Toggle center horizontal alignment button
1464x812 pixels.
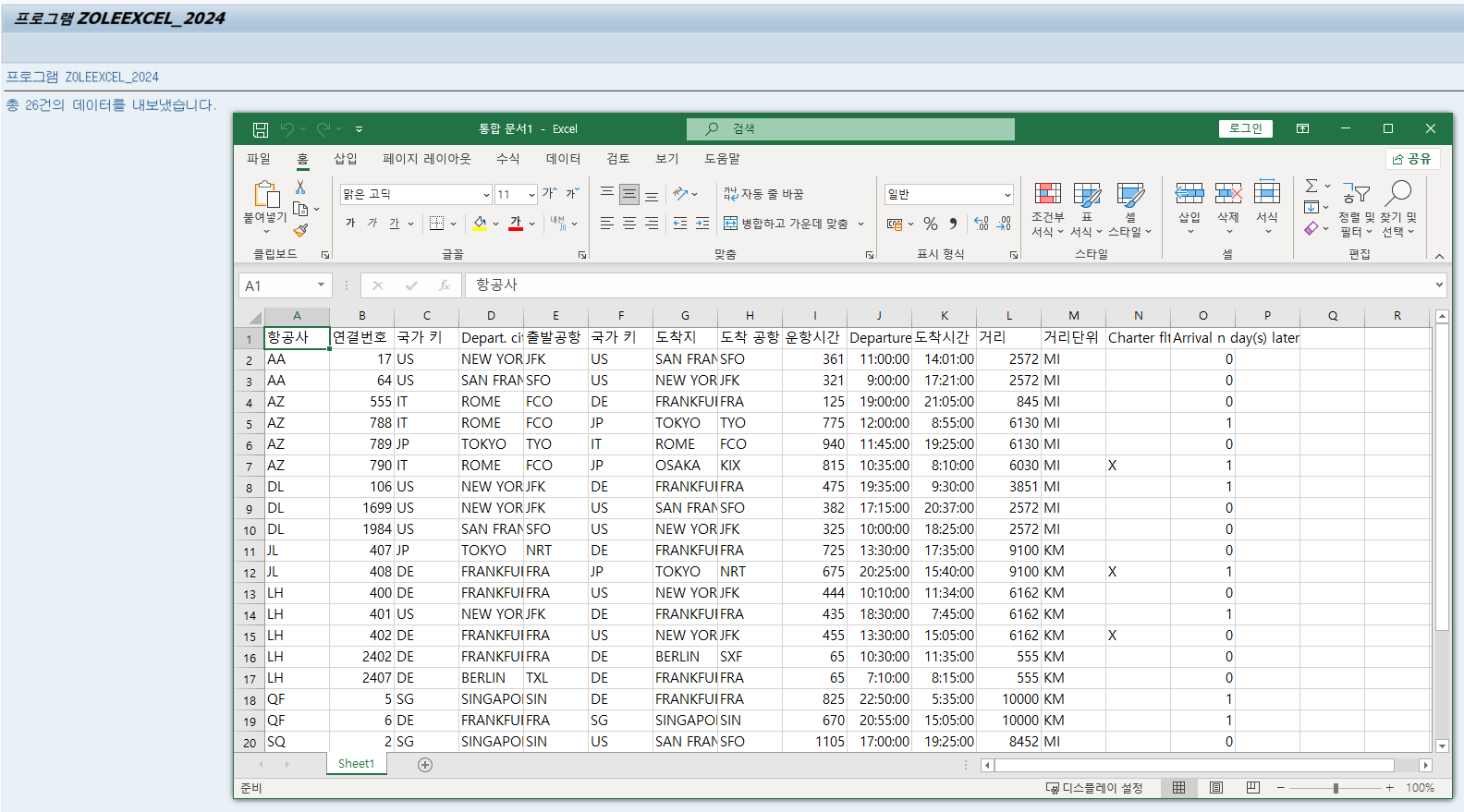click(629, 223)
